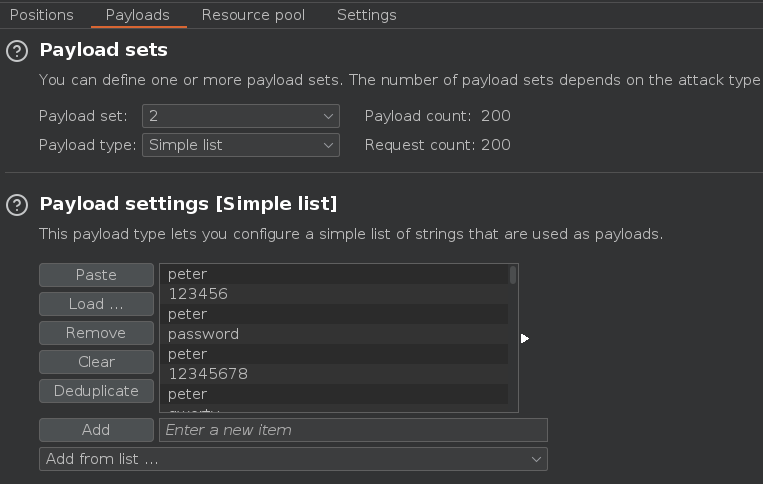Expand the Add from list dropdown

[x=293, y=459]
